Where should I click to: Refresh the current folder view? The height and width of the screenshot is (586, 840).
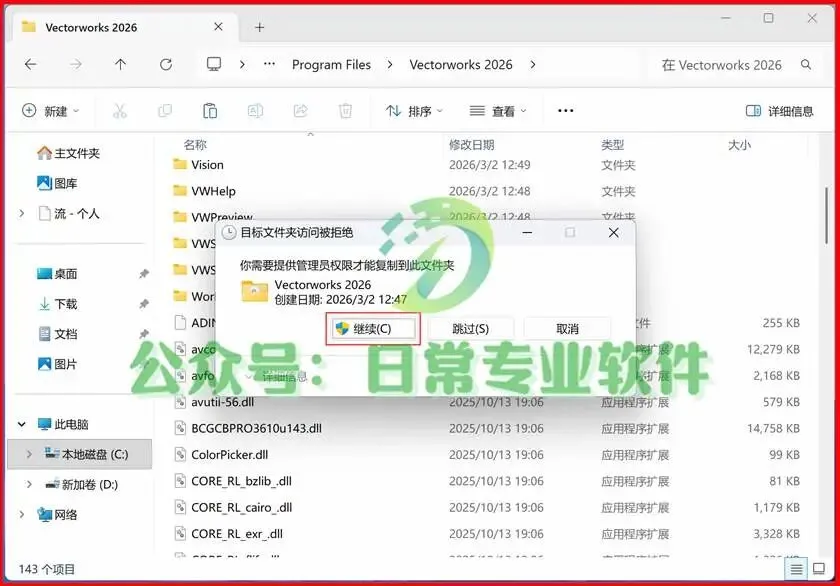point(166,65)
